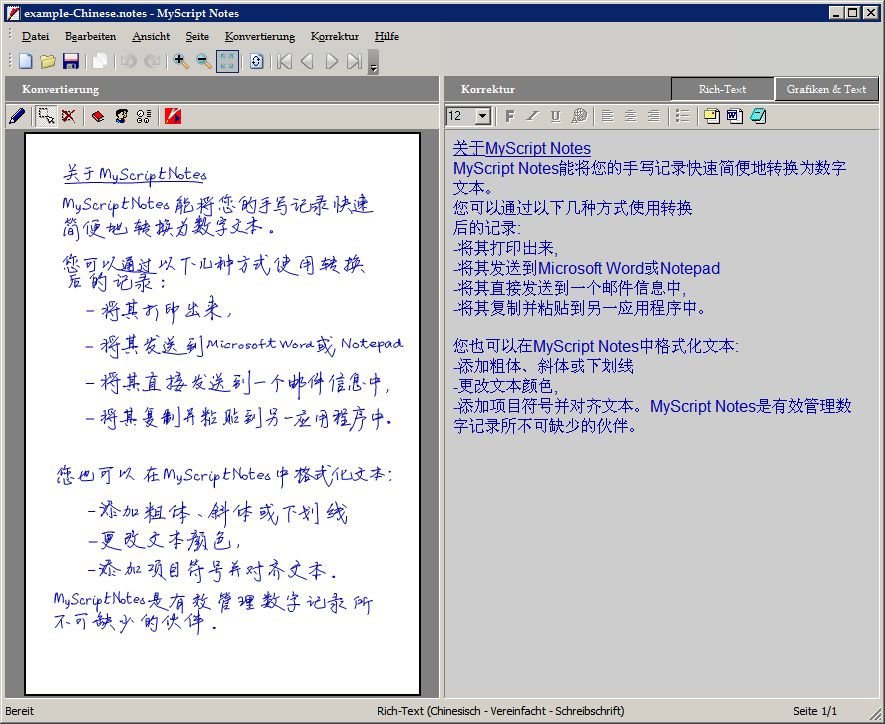Rotate the page with the rotate icon
This screenshot has height=724, width=885.
pyautogui.click(x=256, y=61)
